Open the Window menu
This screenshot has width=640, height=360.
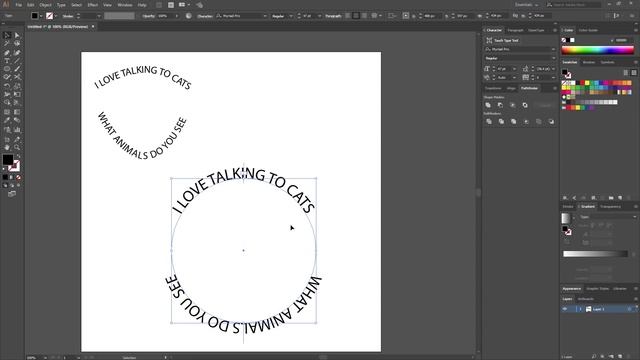(x=125, y=5)
